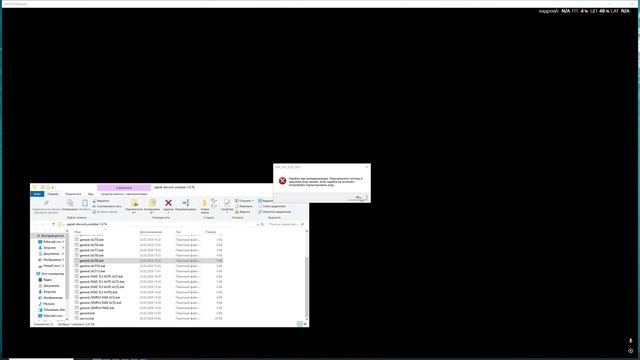
Task: Click the blue File tab in Explorer
Action: (x=37, y=194)
